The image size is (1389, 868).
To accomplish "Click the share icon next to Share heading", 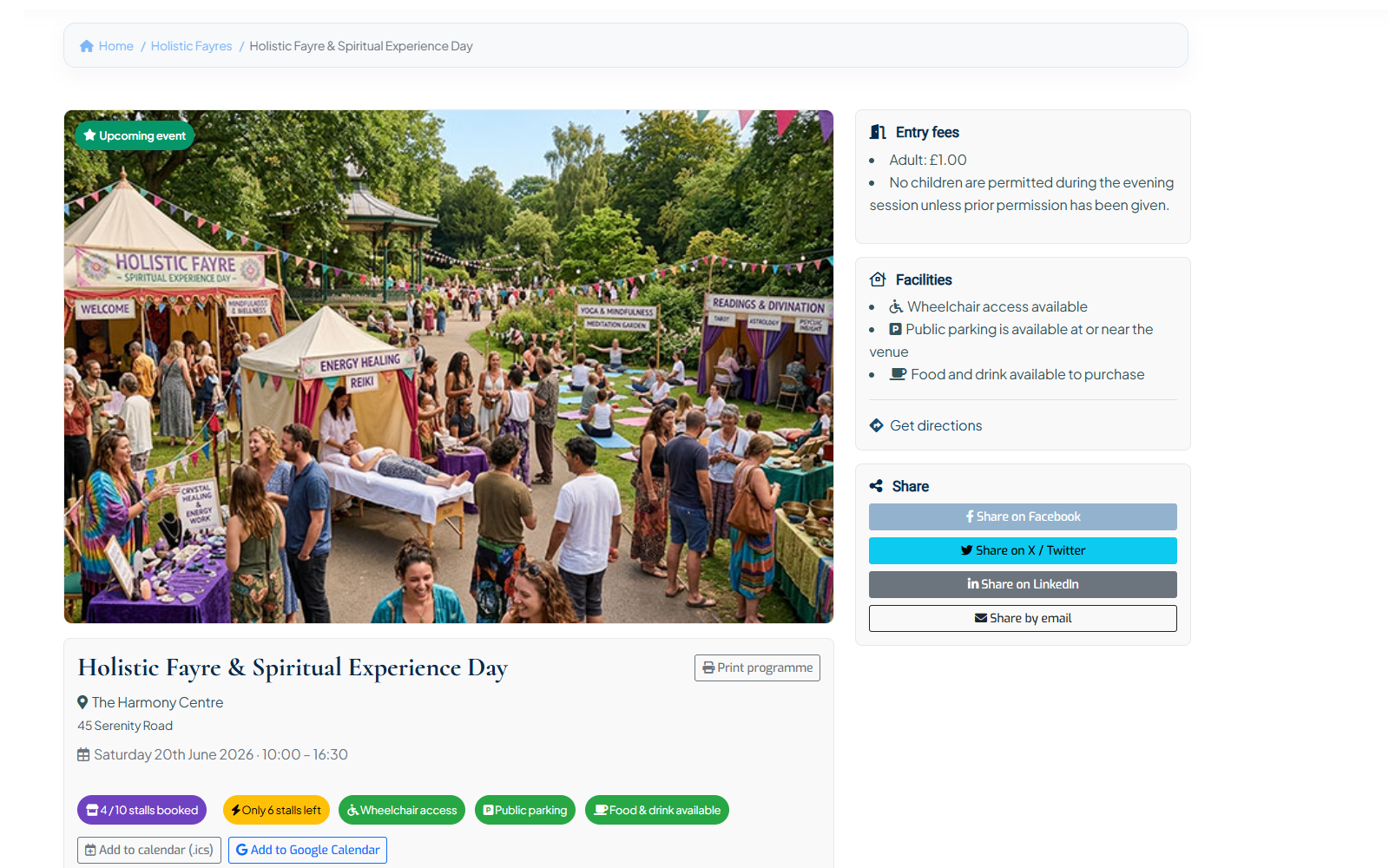I will pos(877,486).
